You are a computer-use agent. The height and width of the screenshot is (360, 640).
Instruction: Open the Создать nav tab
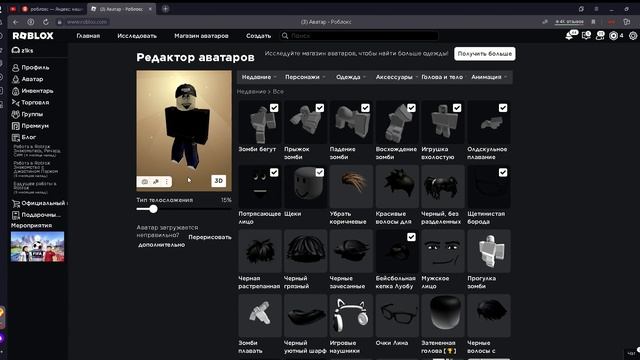pos(258,36)
